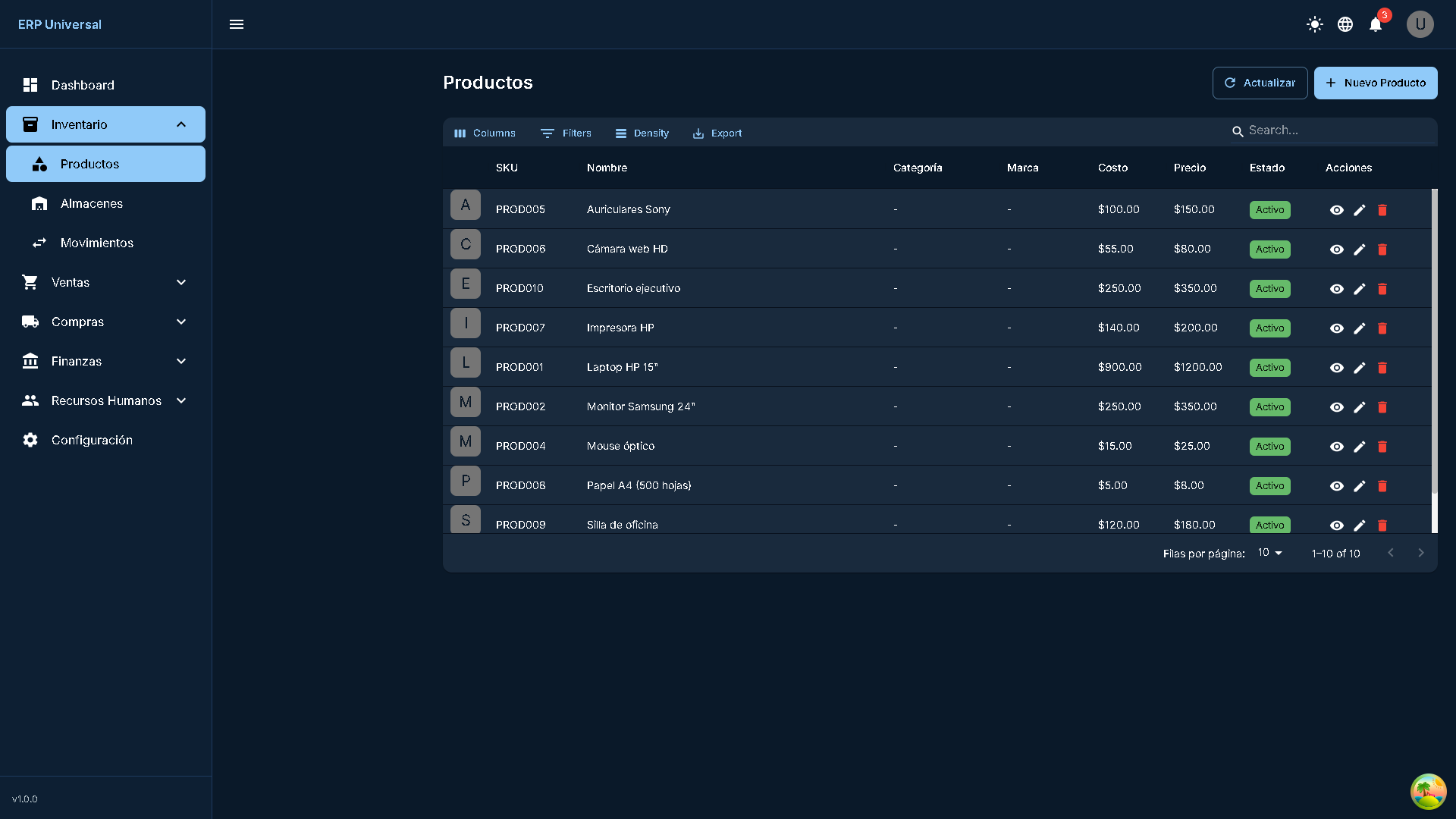Delete Impresora HP using trash icon
Image resolution: width=1456 pixels, height=819 pixels.
tap(1382, 328)
